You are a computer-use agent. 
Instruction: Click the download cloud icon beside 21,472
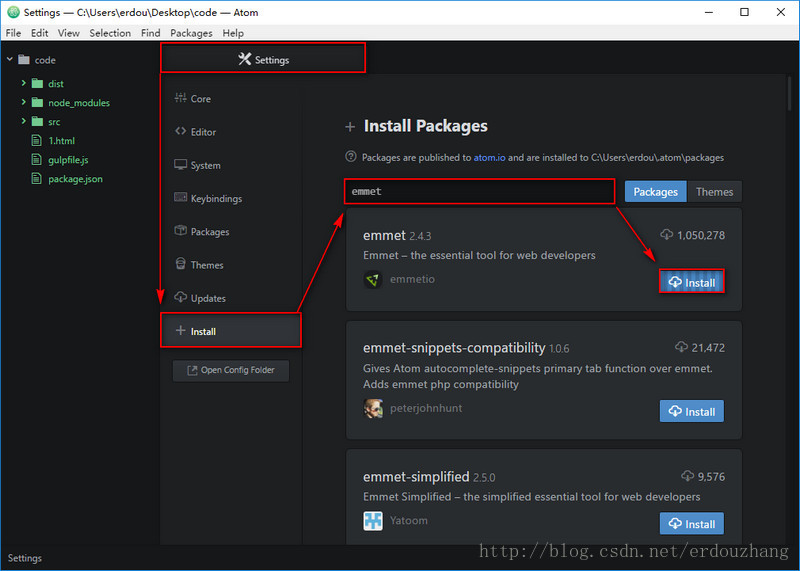(x=681, y=347)
